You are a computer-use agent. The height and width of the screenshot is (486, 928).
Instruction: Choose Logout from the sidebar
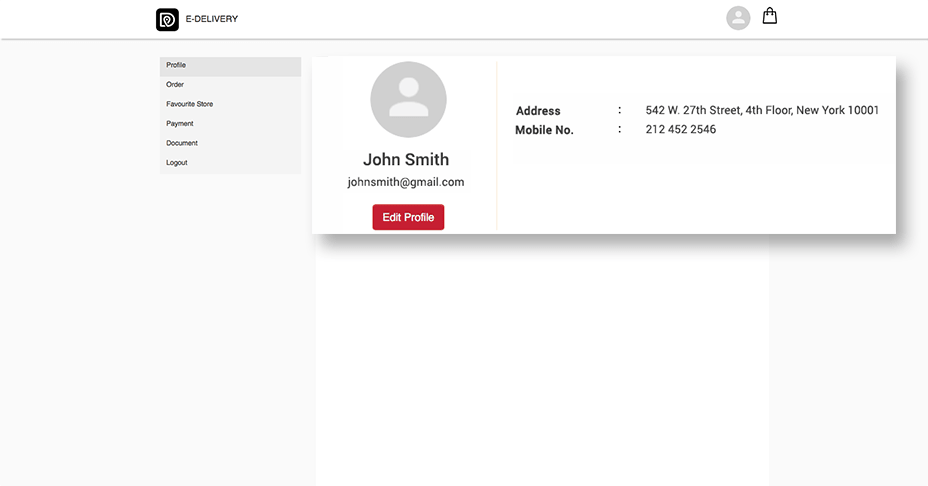click(x=230, y=163)
